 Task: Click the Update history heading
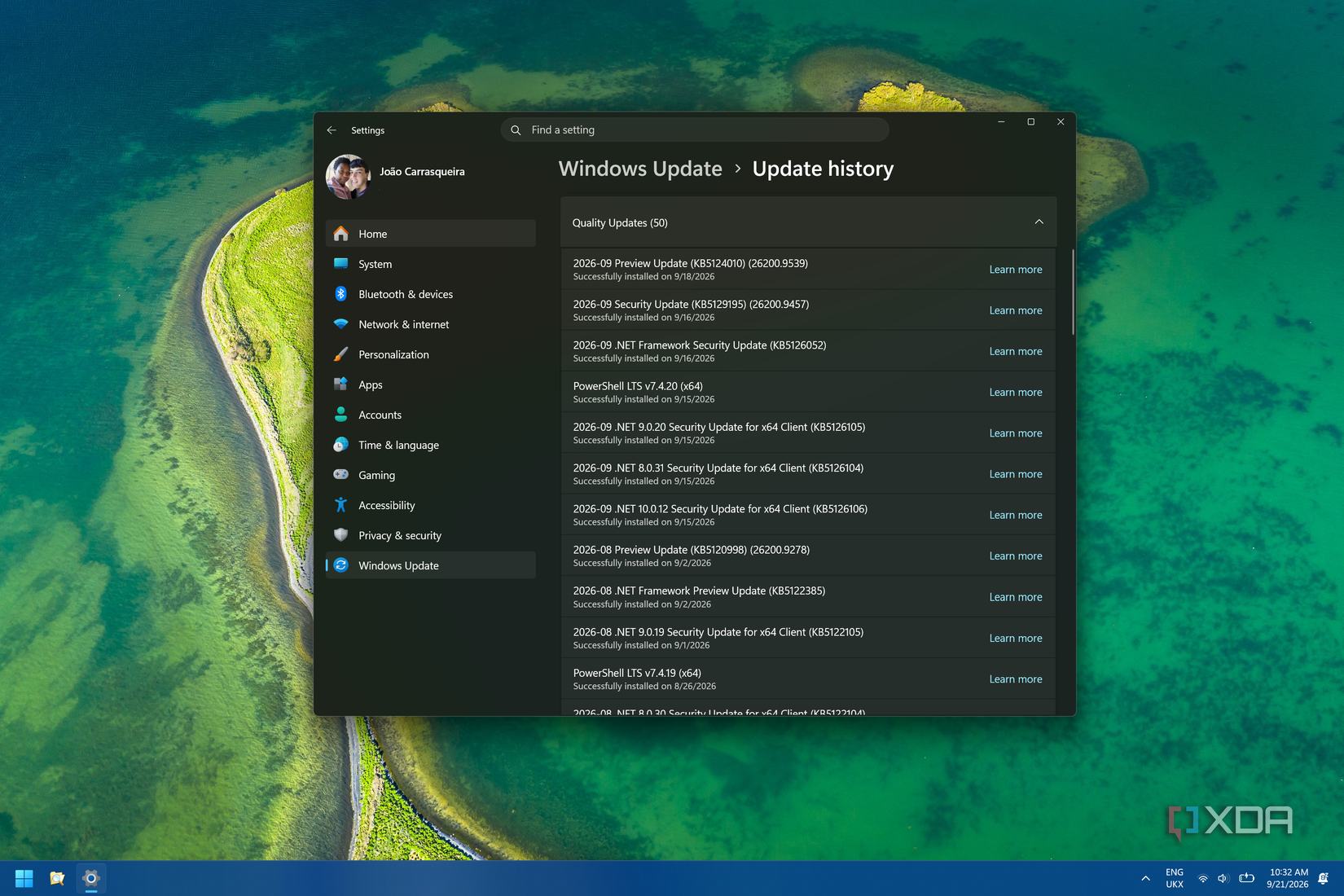pos(823,169)
